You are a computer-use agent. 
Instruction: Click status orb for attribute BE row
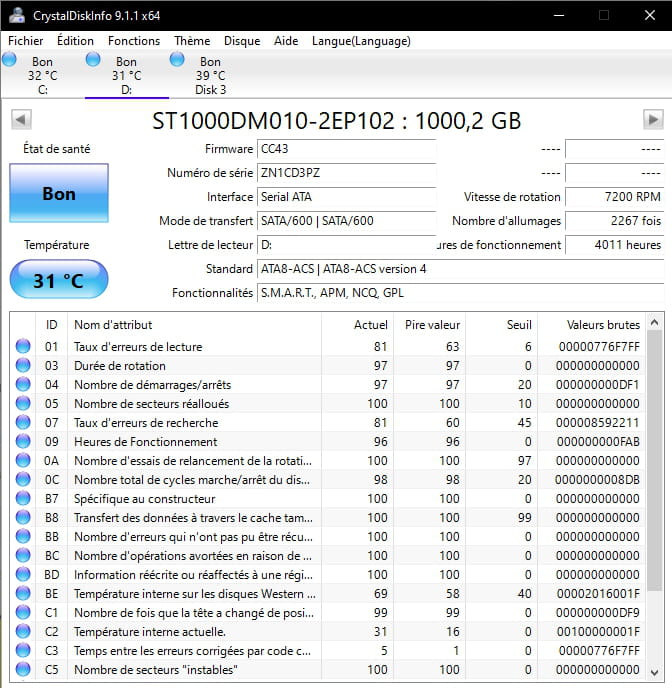point(23,593)
